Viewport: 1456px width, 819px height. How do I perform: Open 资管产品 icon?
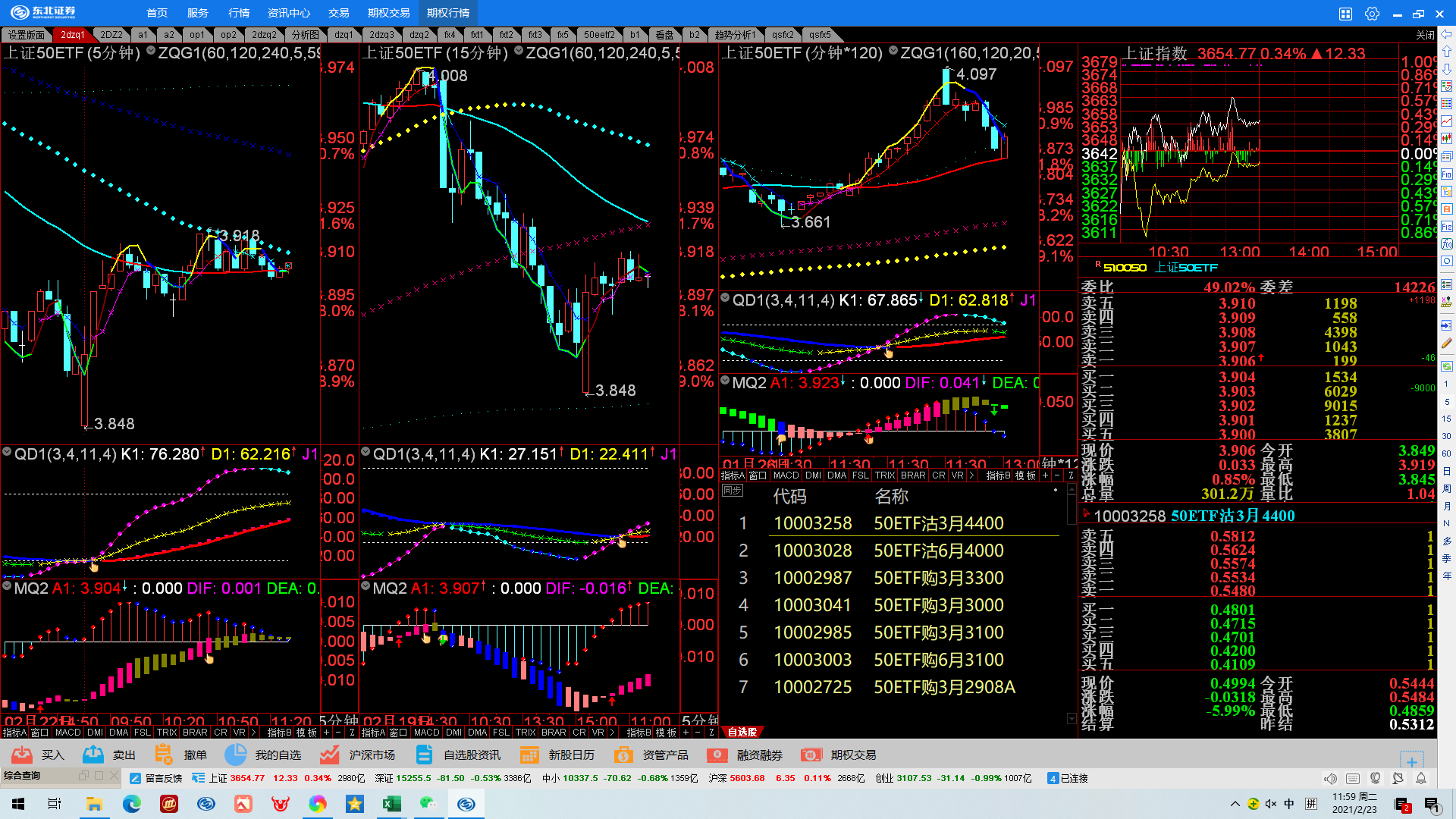pyautogui.click(x=623, y=755)
